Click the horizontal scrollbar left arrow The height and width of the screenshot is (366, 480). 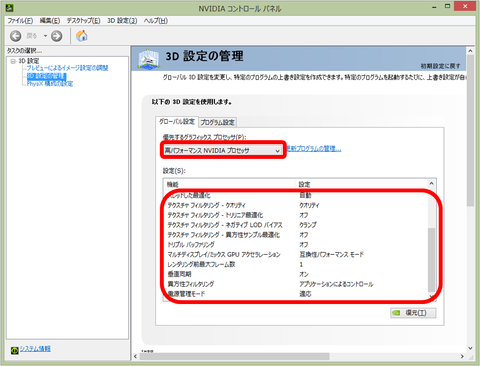[x=135, y=356]
